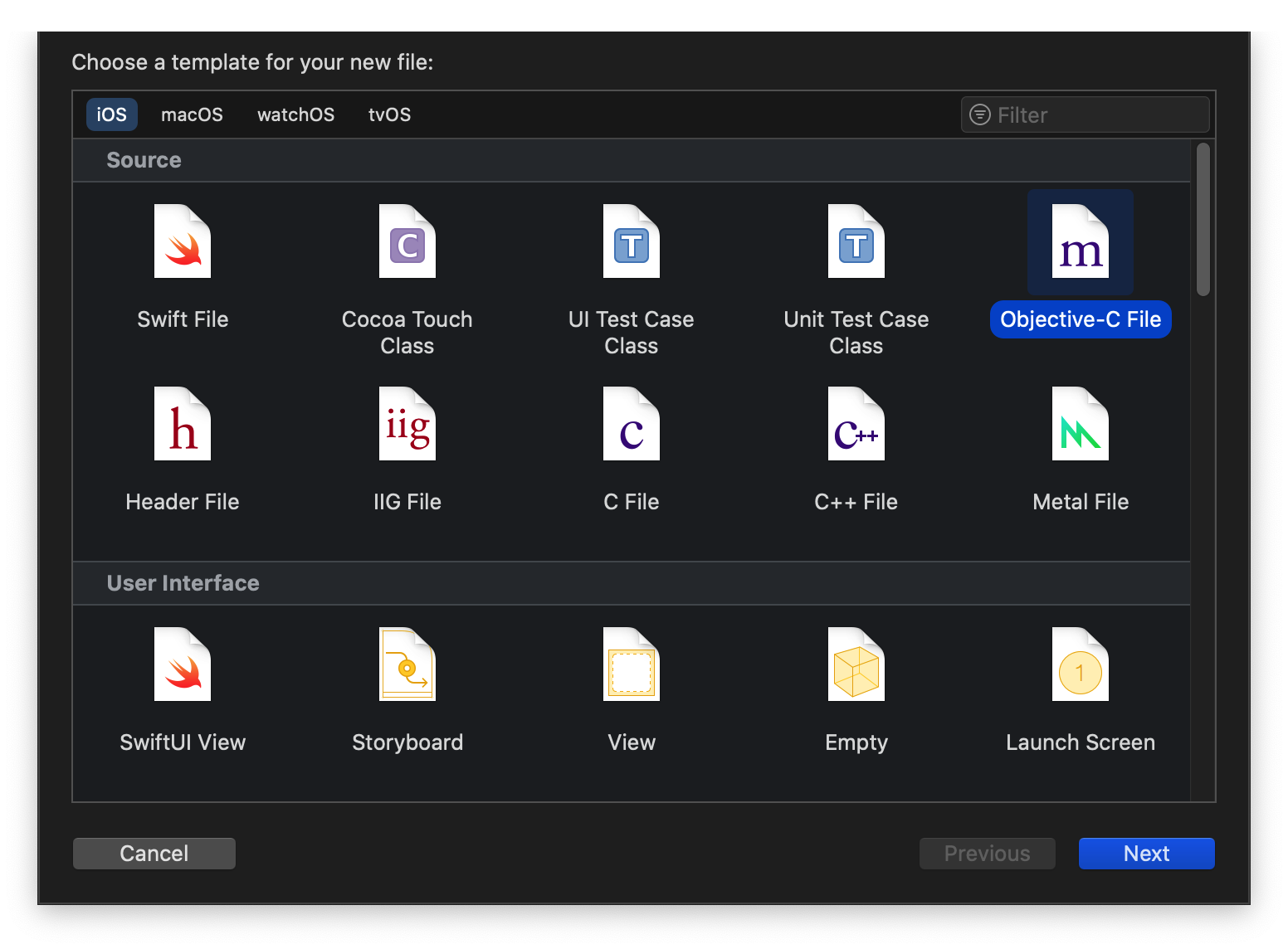
Task: Click the "C File" label
Action: pos(632,502)
